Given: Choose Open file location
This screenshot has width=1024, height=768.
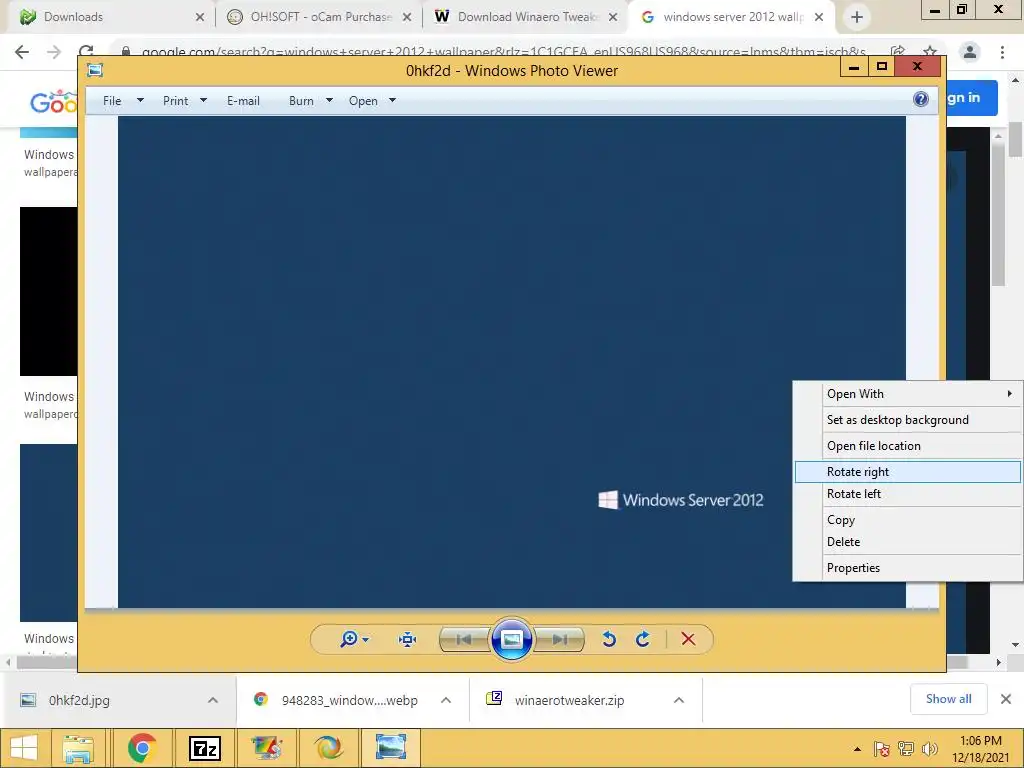Looking at the screenshot, I should coord(908,446).
